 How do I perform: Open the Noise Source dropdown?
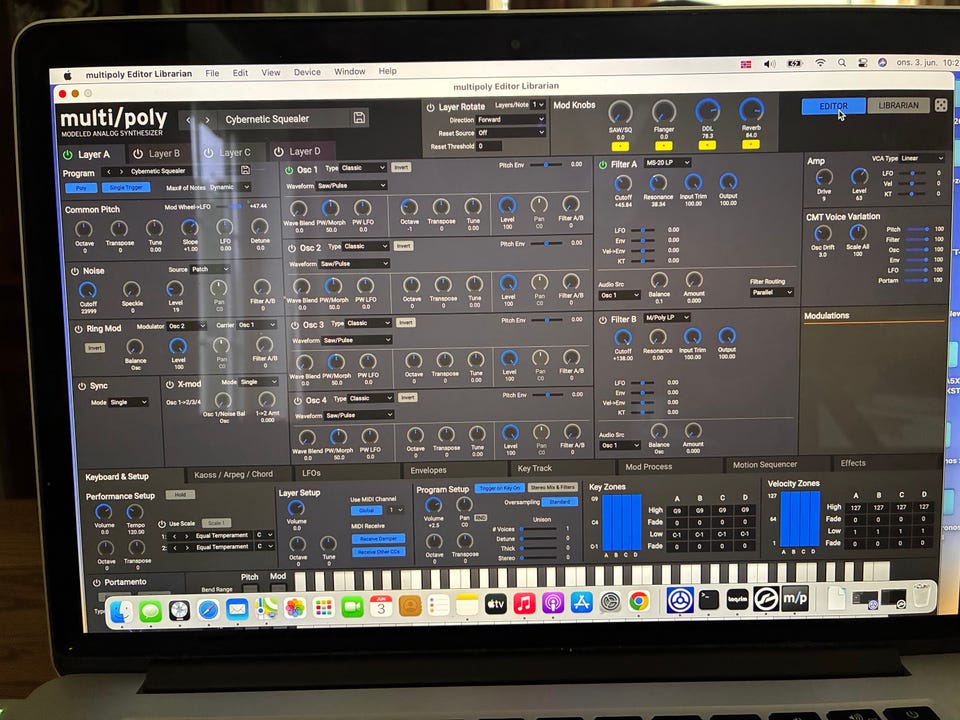click(211, 269)
